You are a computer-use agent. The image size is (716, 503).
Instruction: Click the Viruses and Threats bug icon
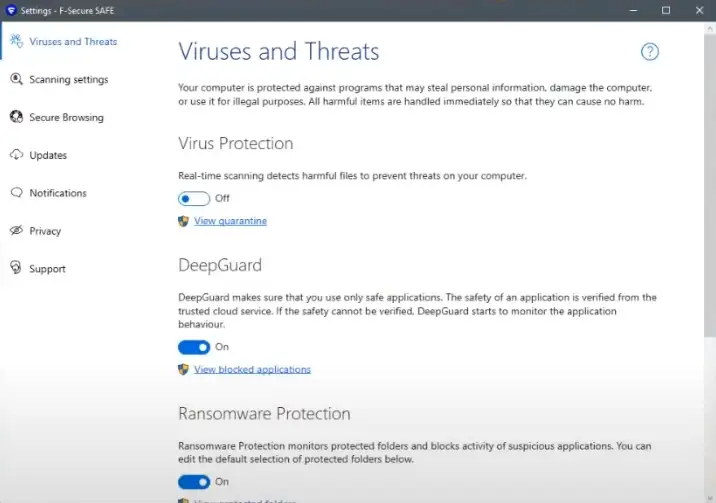[x=16, y=42]
